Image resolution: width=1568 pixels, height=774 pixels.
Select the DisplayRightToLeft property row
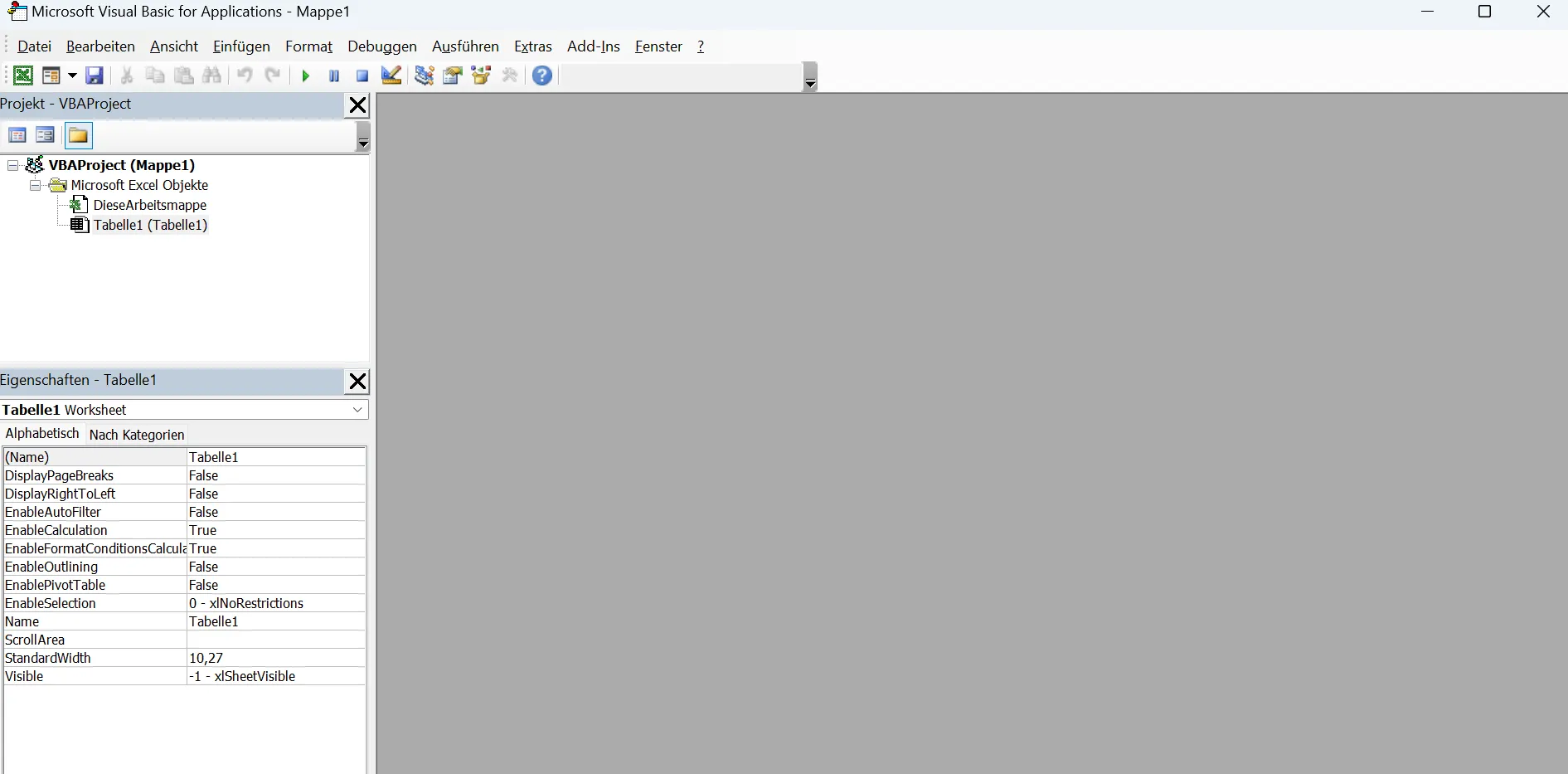[x=184, y=494]
